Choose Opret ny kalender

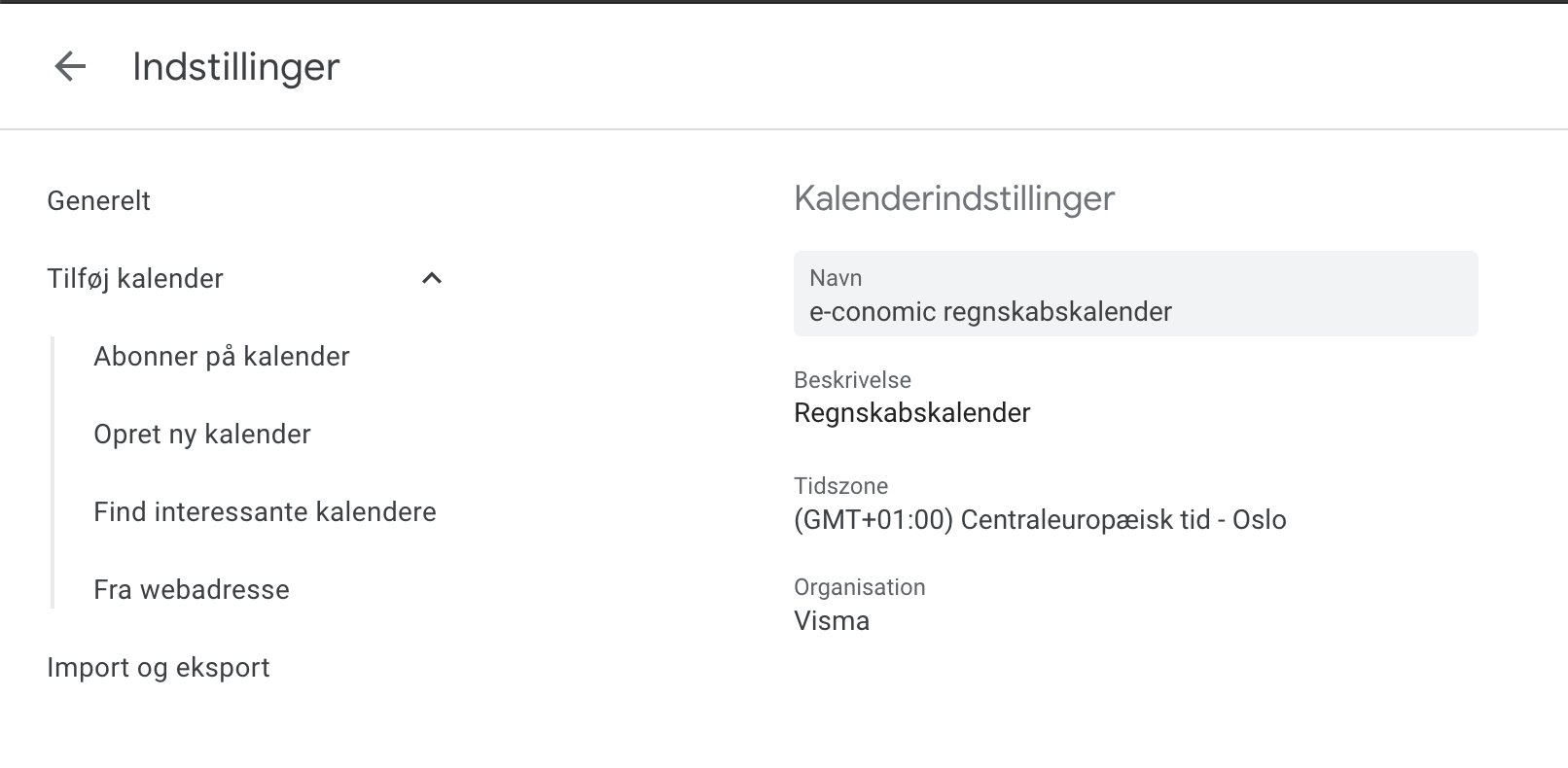coord(202,435)
